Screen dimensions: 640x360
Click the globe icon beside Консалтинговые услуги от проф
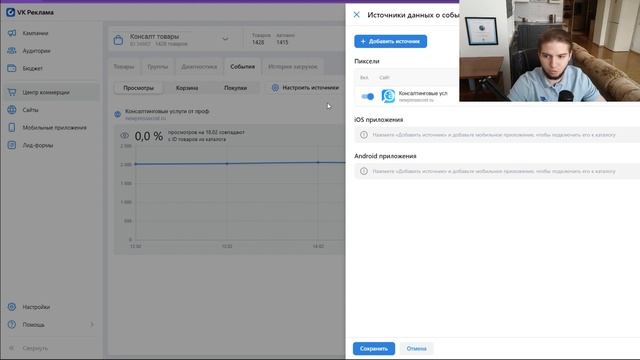click(x=118, y=114)
